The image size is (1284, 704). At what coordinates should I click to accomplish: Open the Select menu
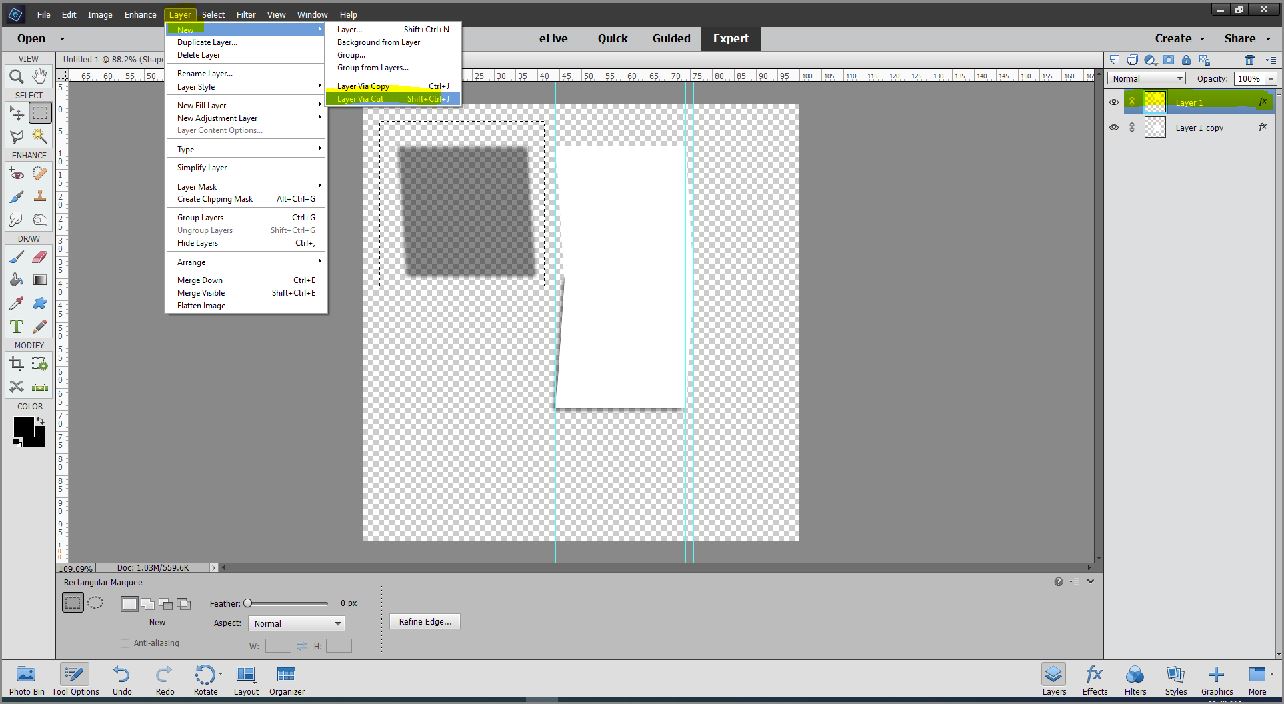coord(213,15)
